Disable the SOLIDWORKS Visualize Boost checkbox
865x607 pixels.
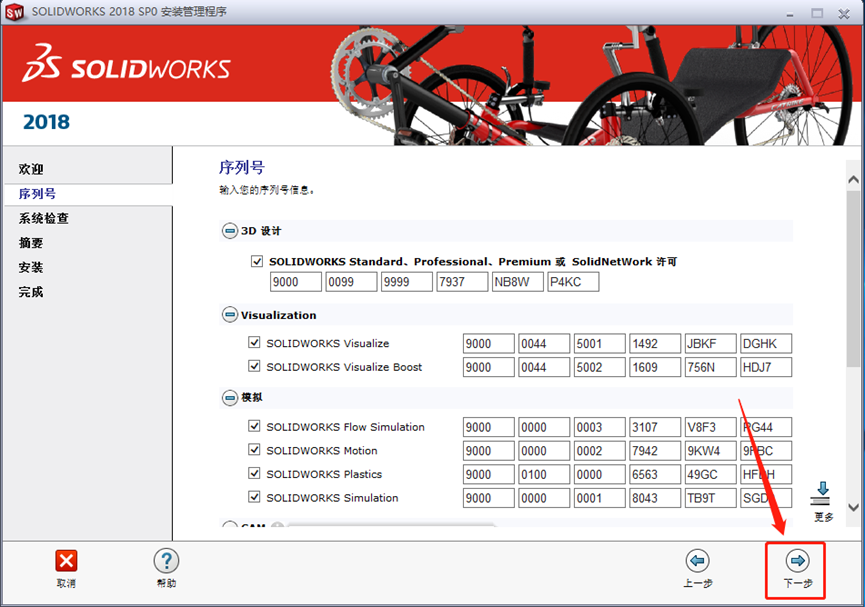(253, 367)
